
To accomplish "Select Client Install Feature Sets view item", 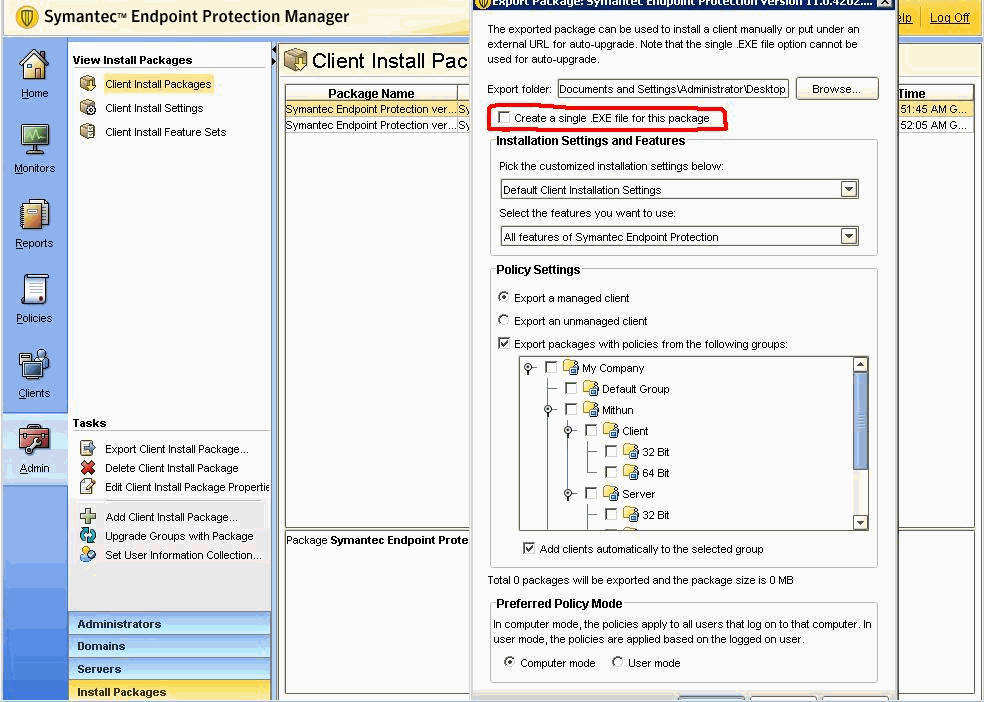I will 166,132.
